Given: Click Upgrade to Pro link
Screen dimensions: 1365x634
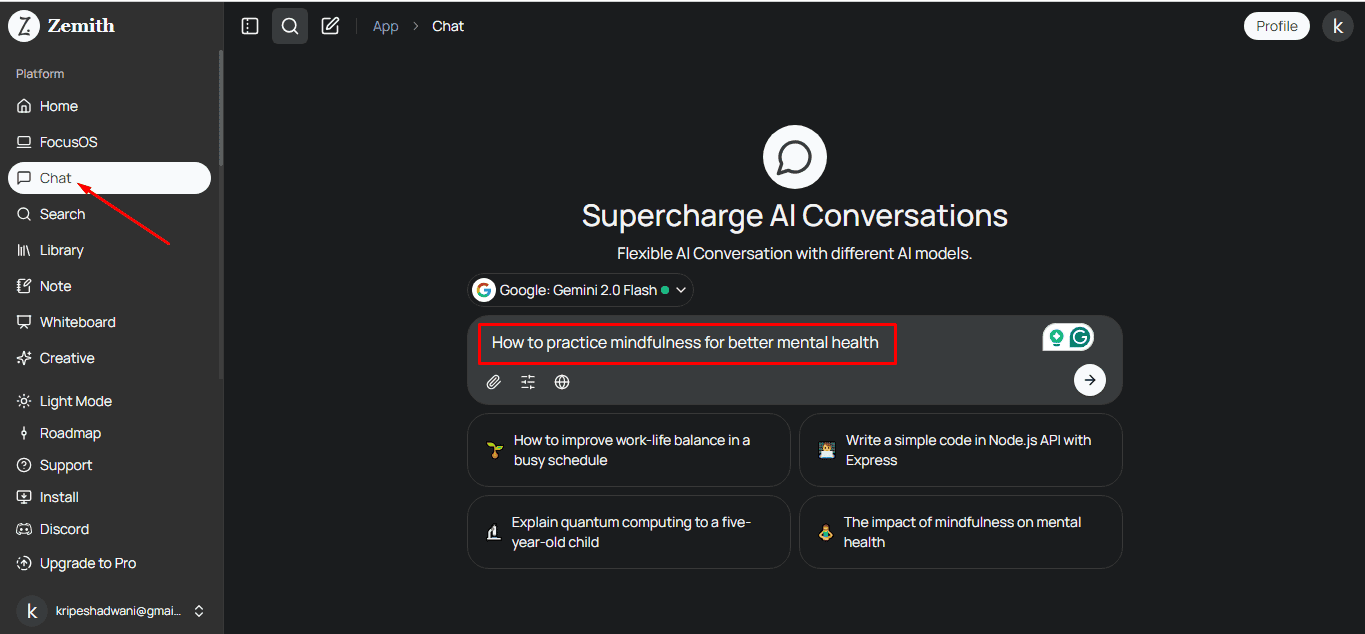Looking at the screenshot, I should point(87,563).
